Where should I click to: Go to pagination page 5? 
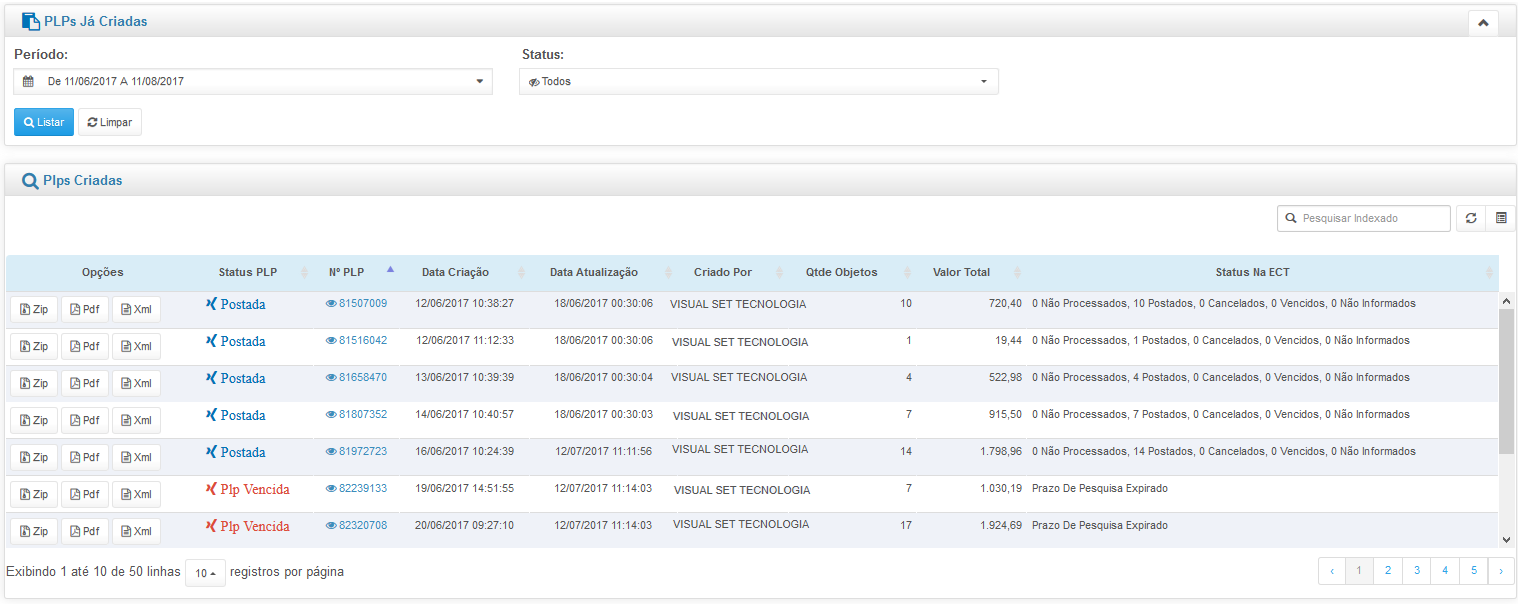(x=1474, y=571)
